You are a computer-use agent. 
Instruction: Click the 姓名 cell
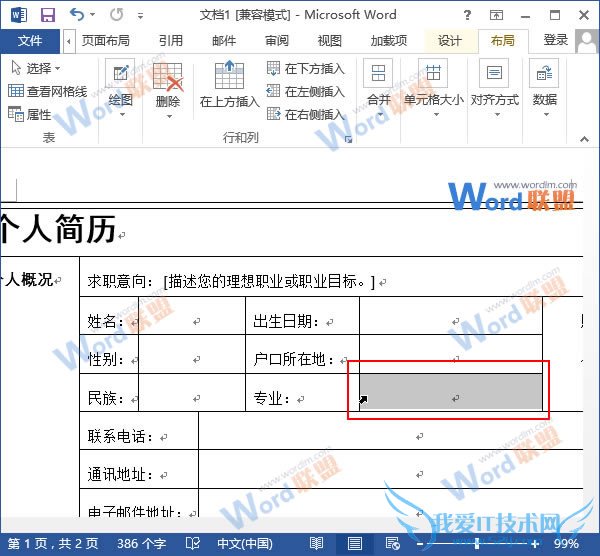pyautogui.click(x=109, y=316)
